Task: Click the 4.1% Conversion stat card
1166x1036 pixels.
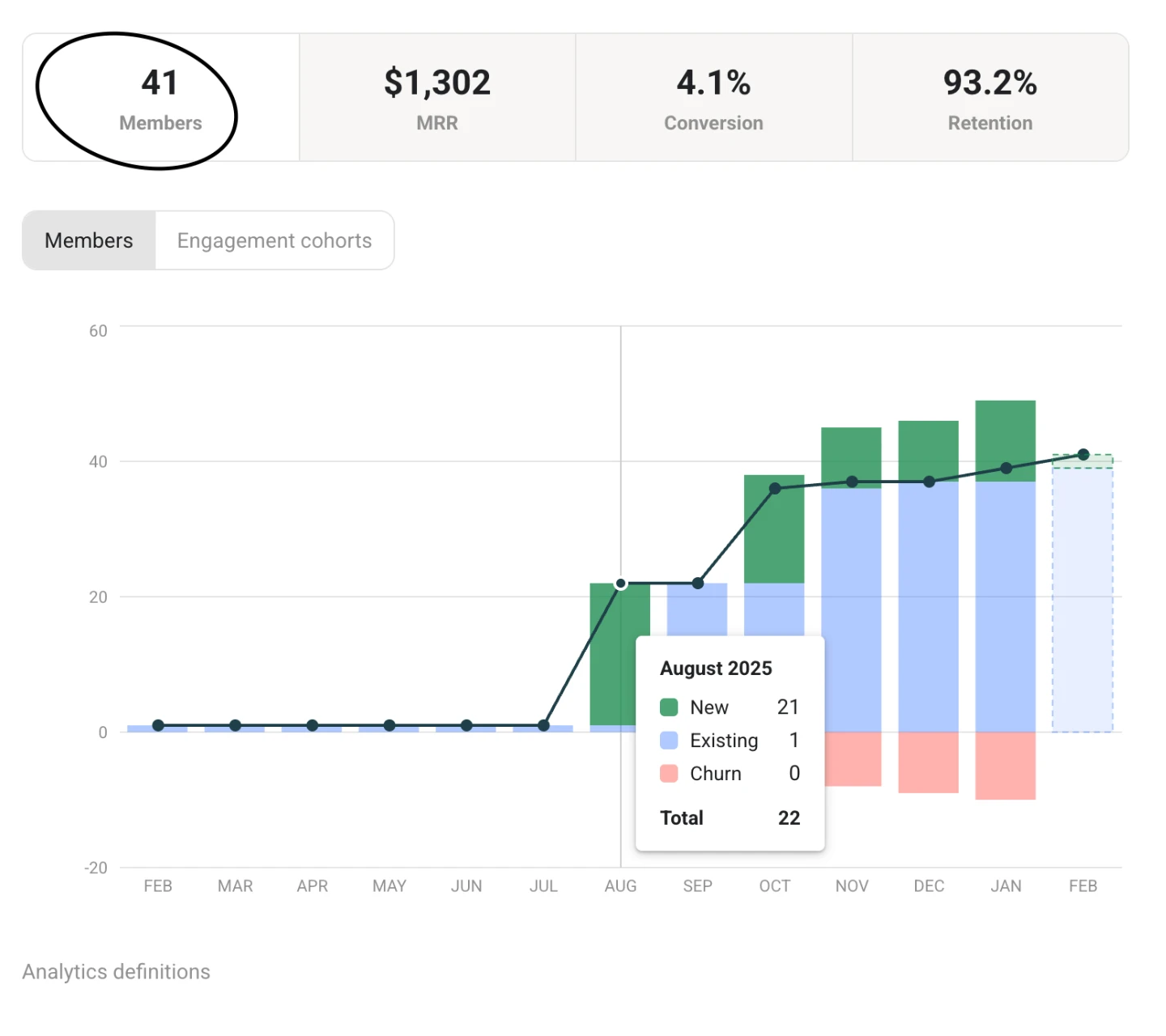Action: click(713, 98)
